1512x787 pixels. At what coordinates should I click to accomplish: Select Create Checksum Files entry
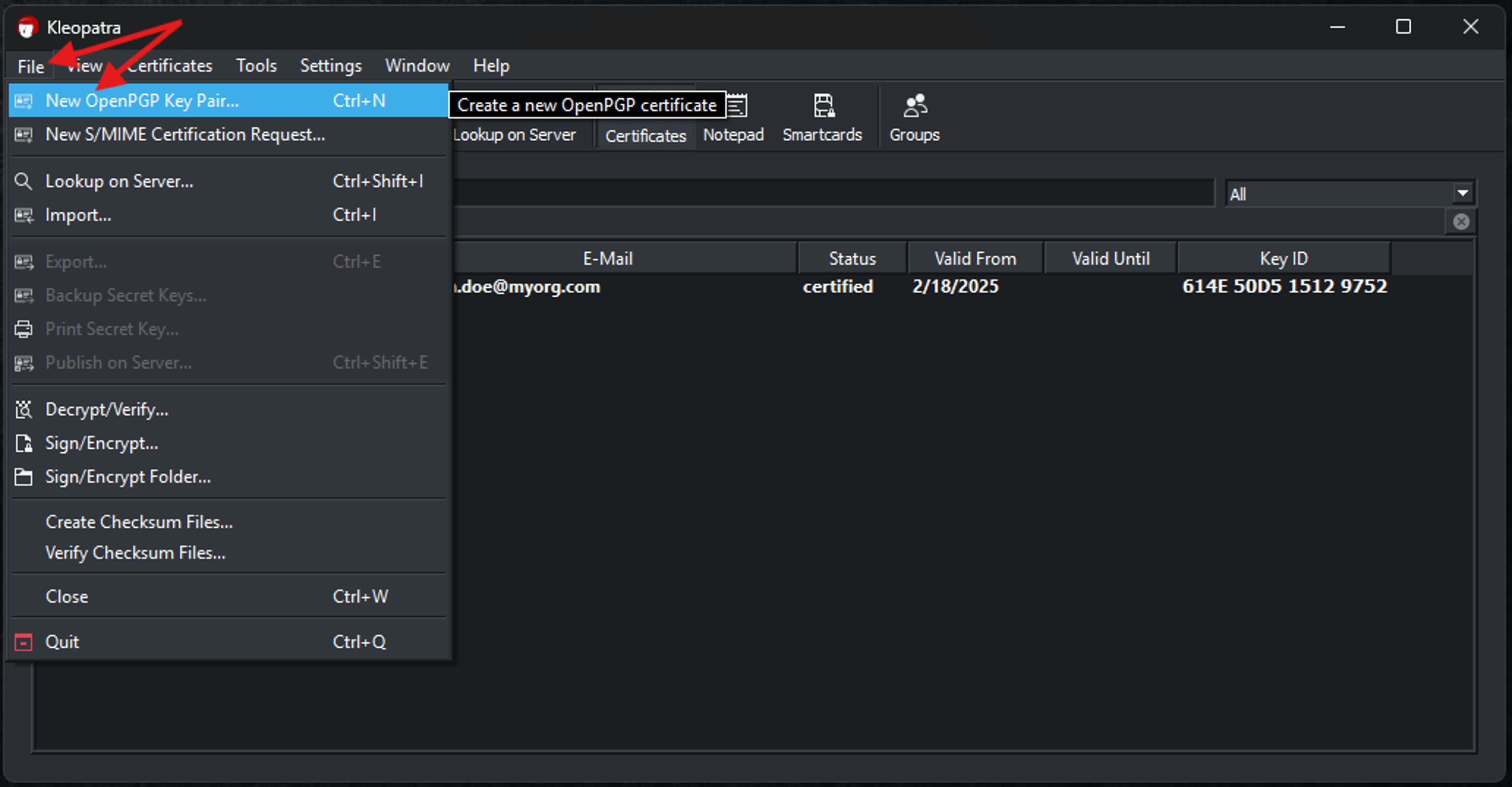(229, 522)
